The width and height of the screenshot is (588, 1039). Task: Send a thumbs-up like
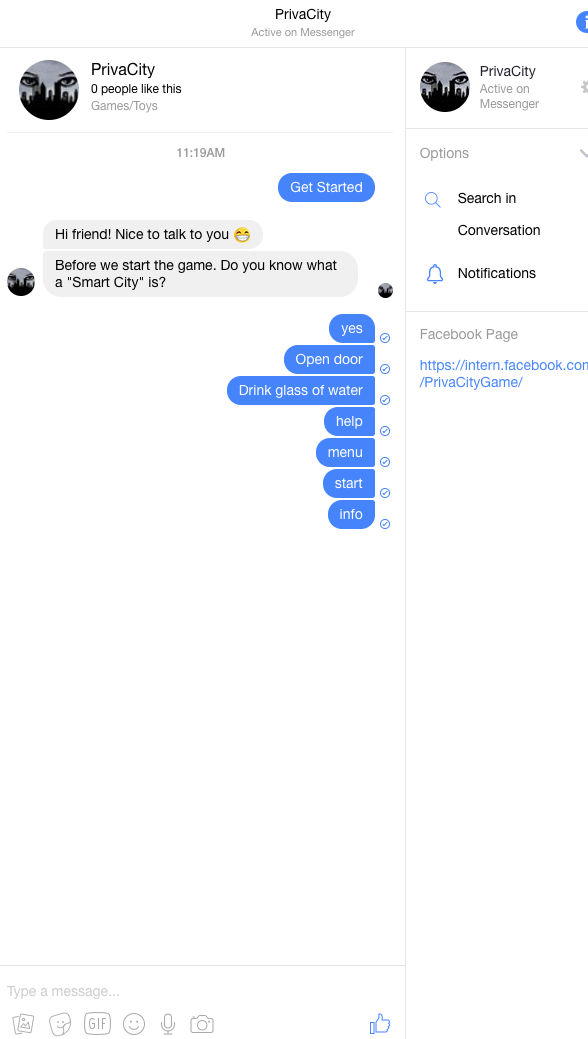pos(381,1023)
